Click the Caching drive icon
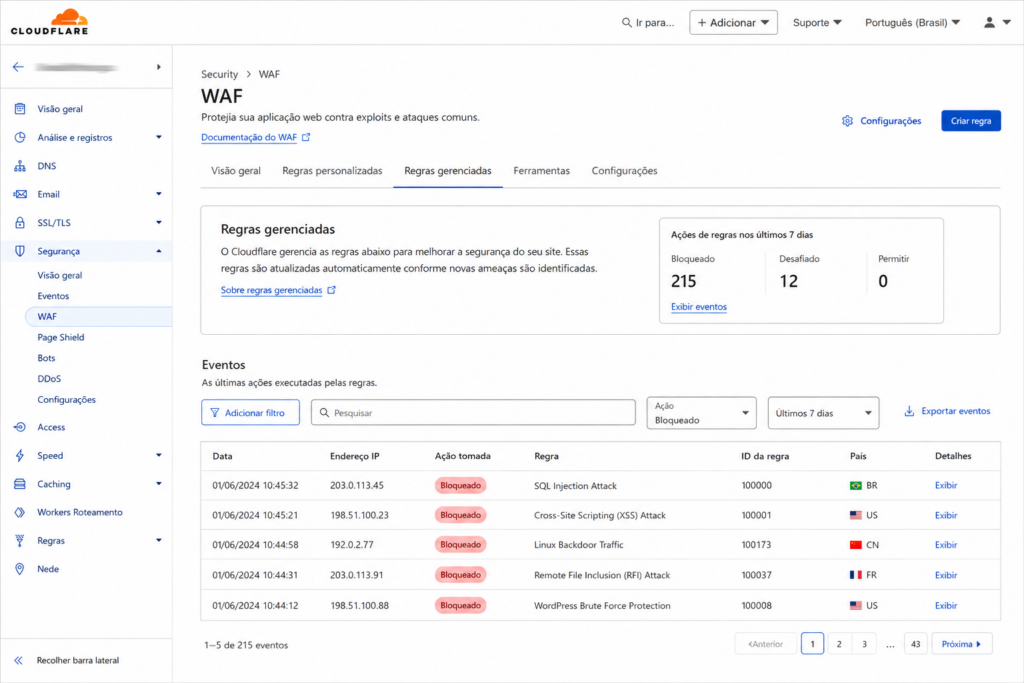1024x683 pixels. tap(20, 484)
